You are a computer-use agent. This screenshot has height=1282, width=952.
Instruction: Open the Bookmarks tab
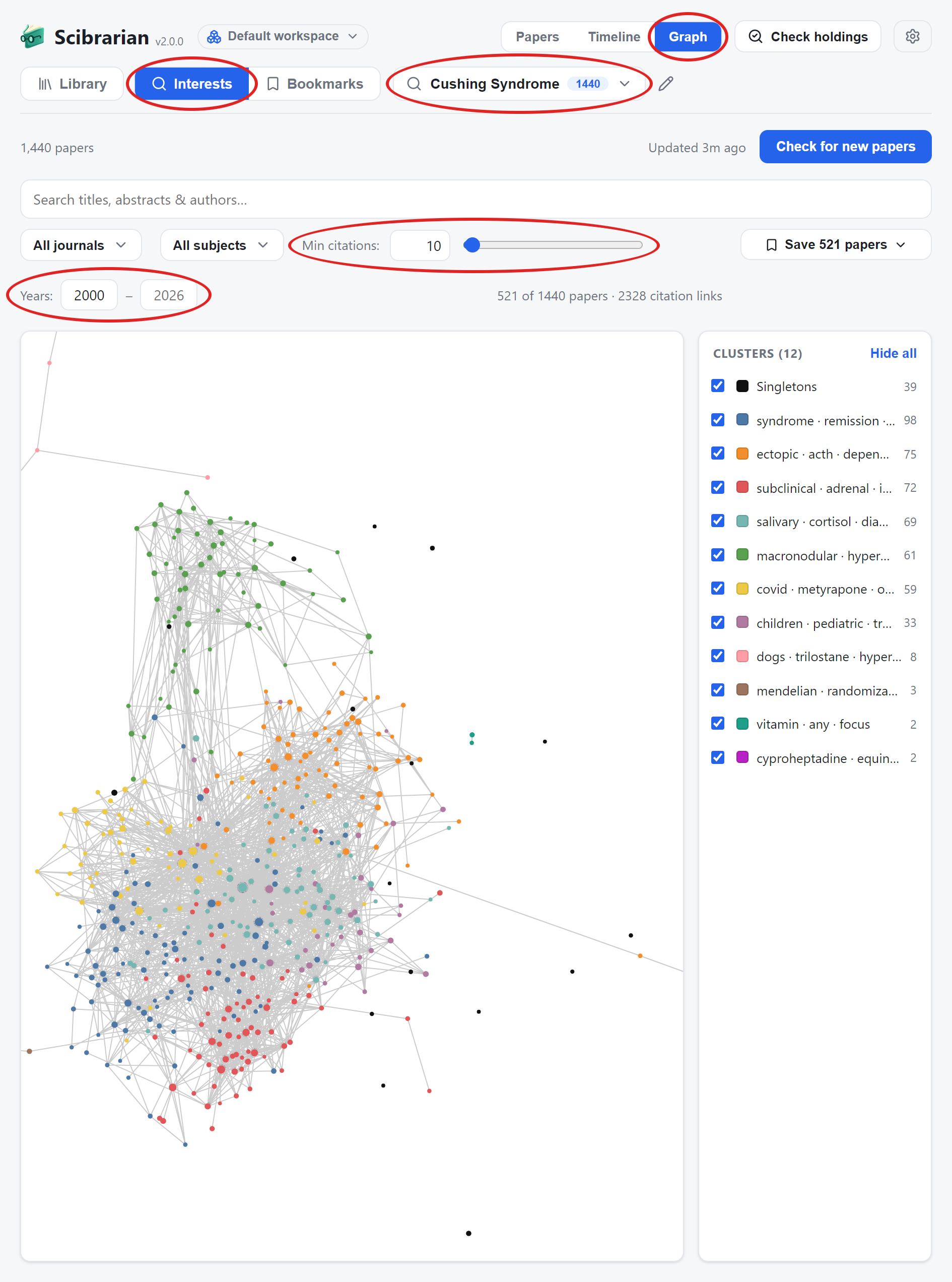tap(315, 84)
